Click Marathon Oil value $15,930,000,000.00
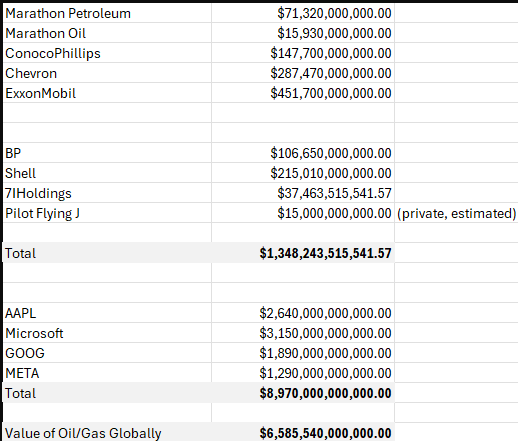The height and width of the screenshot is (441, 518). [x=303, y=33]
